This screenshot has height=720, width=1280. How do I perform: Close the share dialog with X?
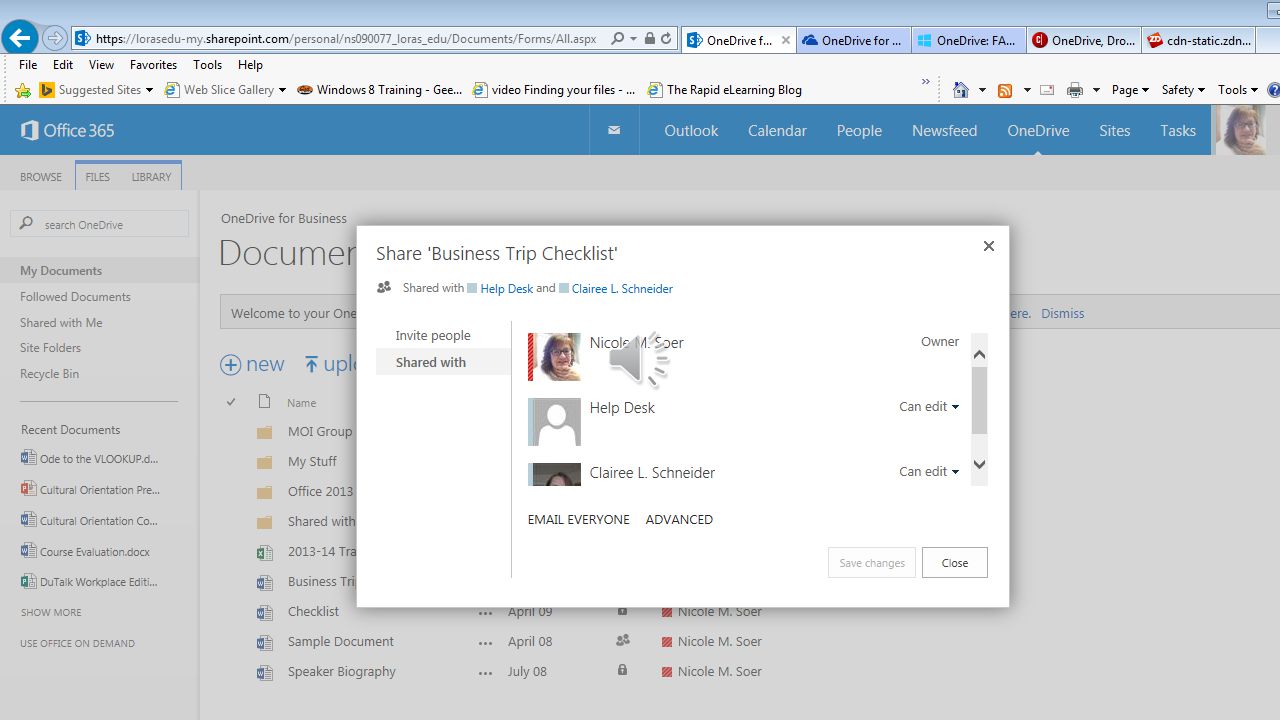pyautogui.click(x=989, y=246)
